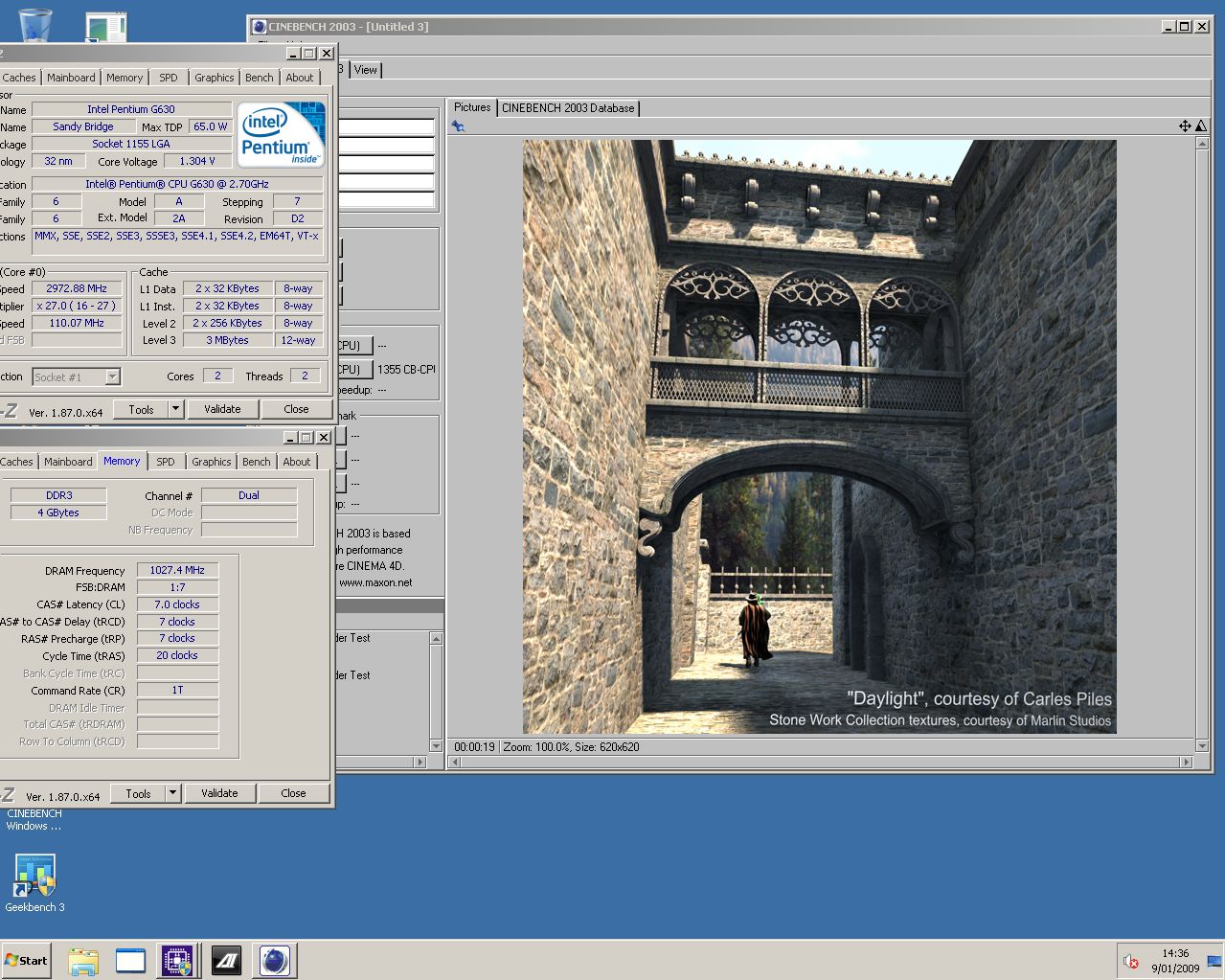The width and height of the screenshot is (1225, 980).
Task: Click Close button in upper CPU-Z window
Action: pyautogui.click(x=296, y=409)
